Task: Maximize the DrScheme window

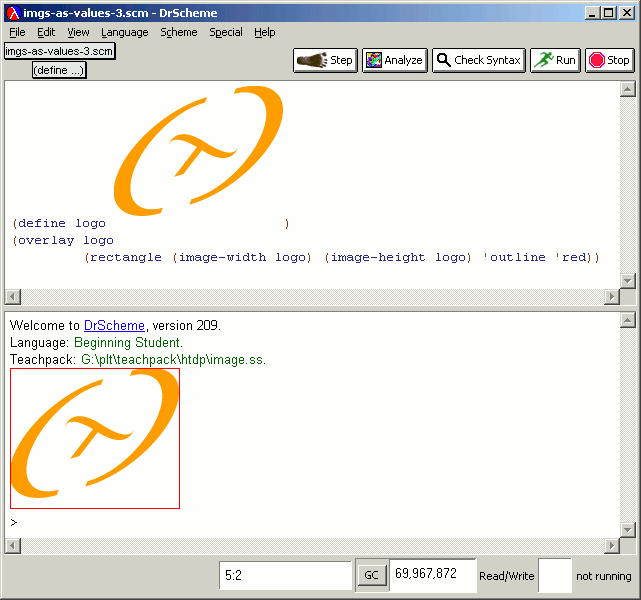Action: click(608, 13)
